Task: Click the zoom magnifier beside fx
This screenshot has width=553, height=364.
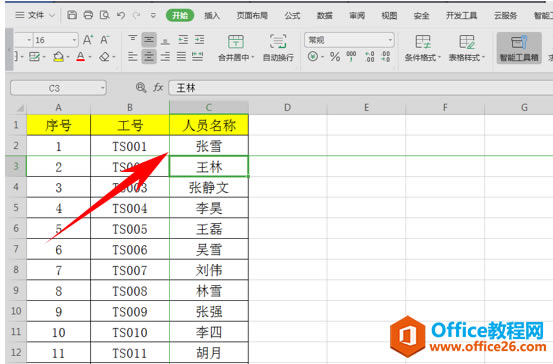Action: click(141, 87)
